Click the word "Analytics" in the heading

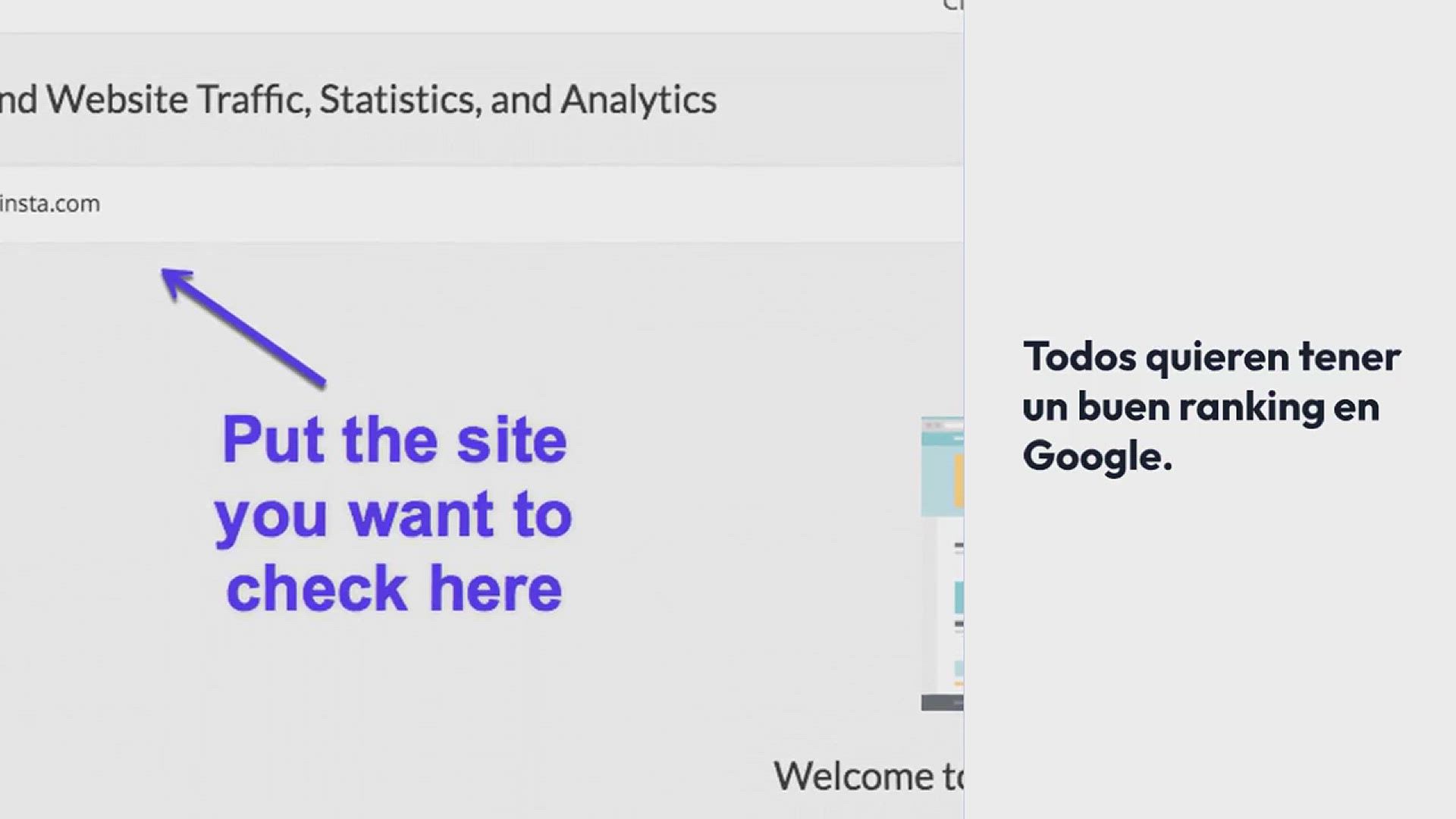[639, 100]
